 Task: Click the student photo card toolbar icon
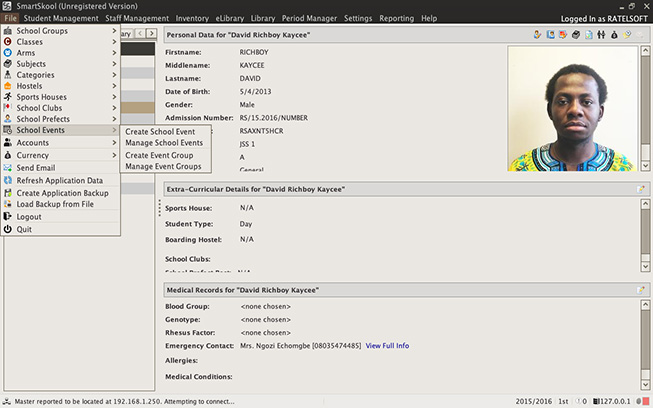pos(550,35)
